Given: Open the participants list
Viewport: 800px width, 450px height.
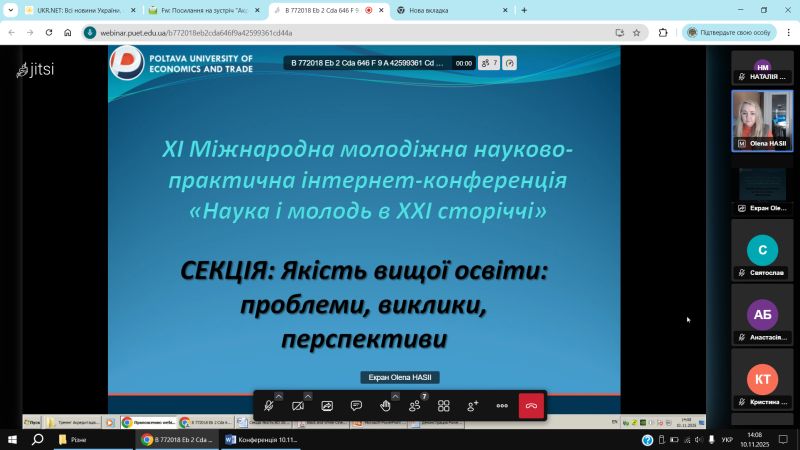Looking at the screenshot, I should pos(415,406).
